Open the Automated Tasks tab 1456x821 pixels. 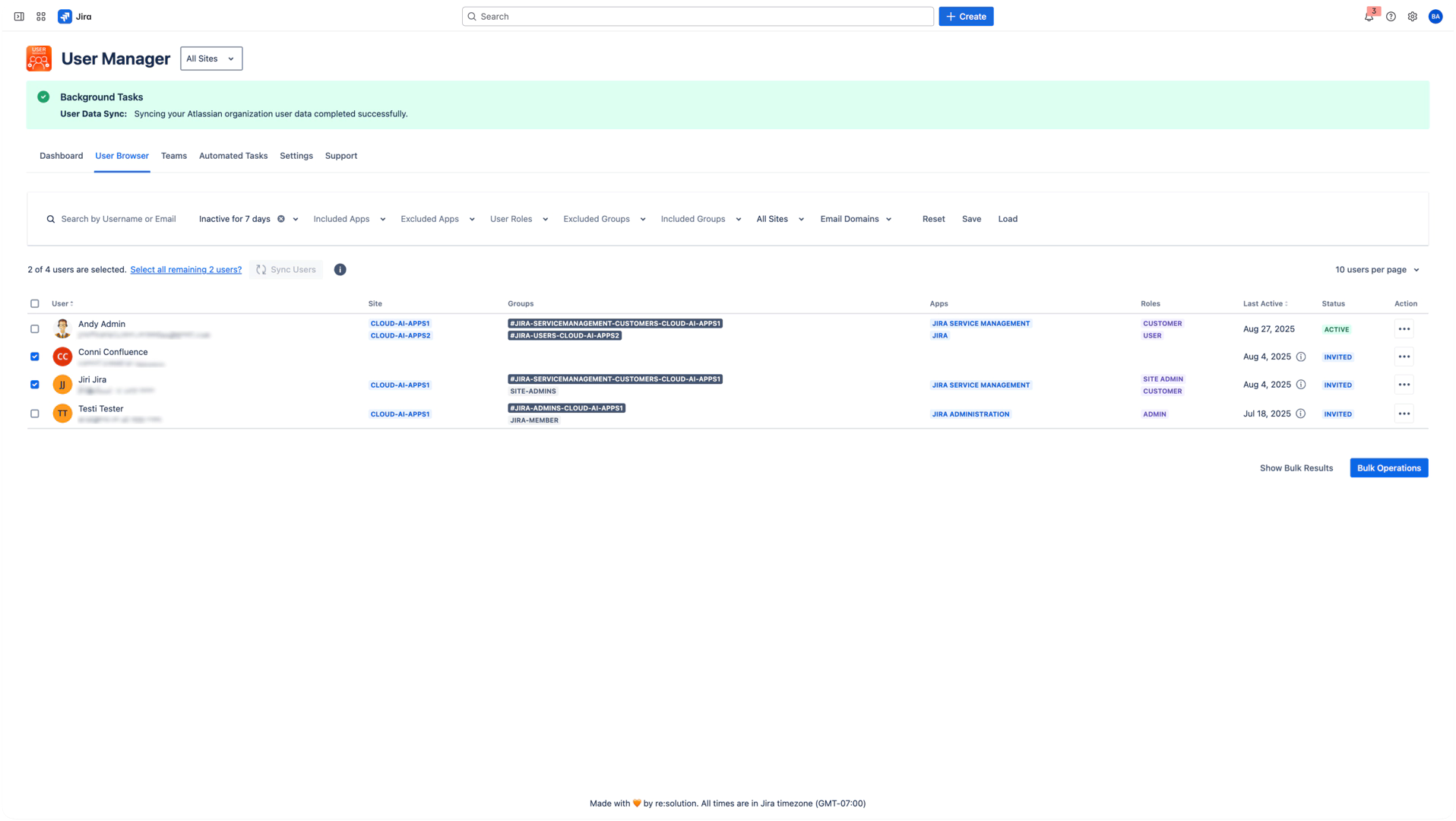(233, 156)
